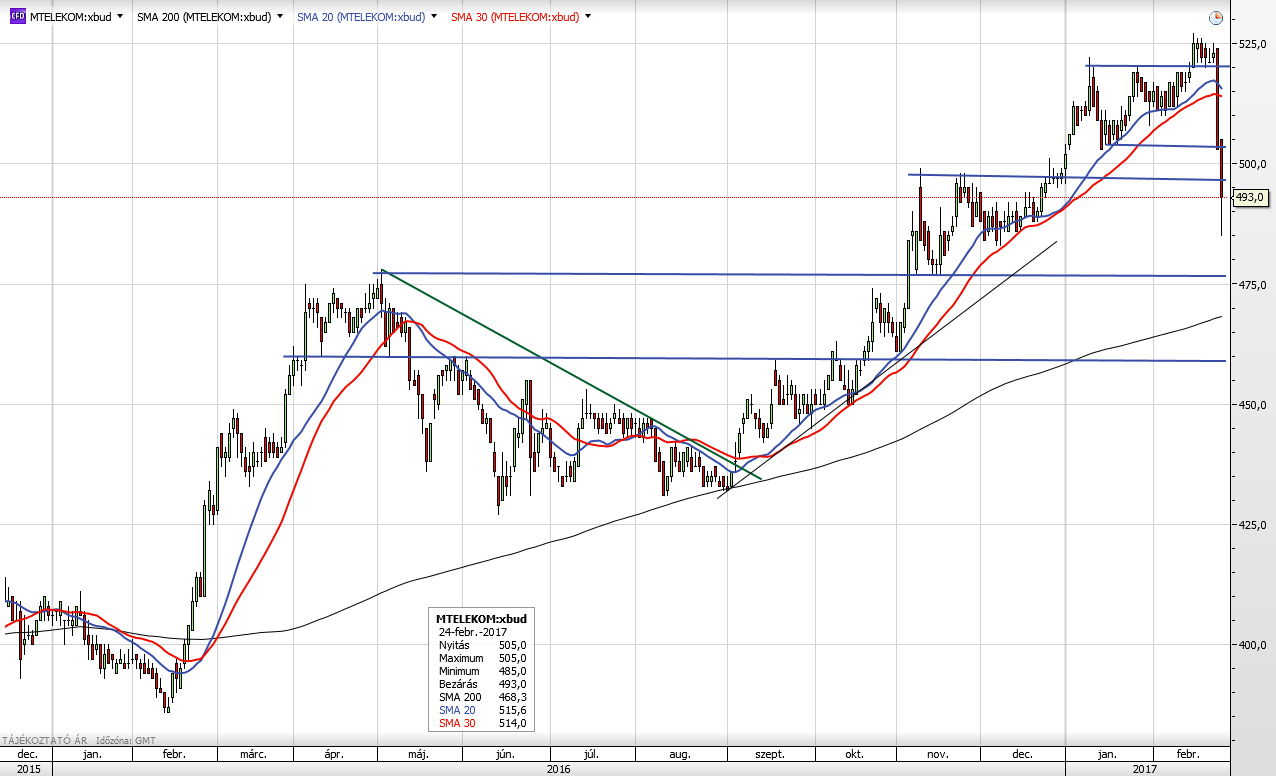Click the ápr. month label on time axis
Image resolution: width=1276 pixels, height=776 pixels.
pyautogui.click(x=336, y=754)
